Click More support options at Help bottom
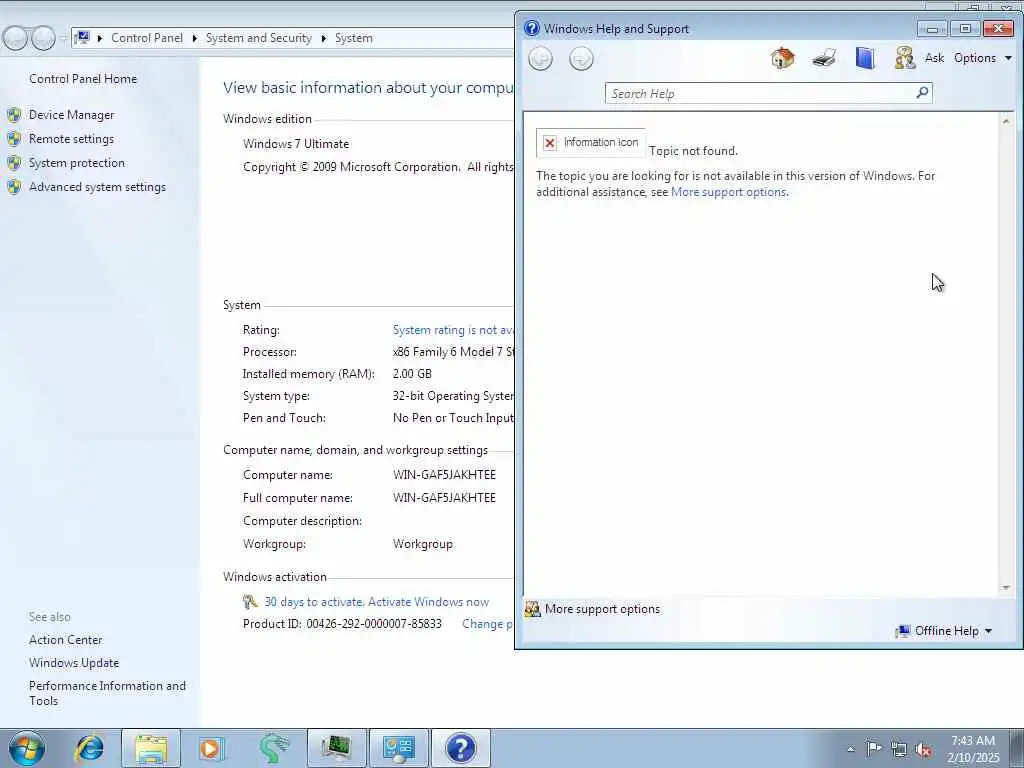 [x=602, y=609]
